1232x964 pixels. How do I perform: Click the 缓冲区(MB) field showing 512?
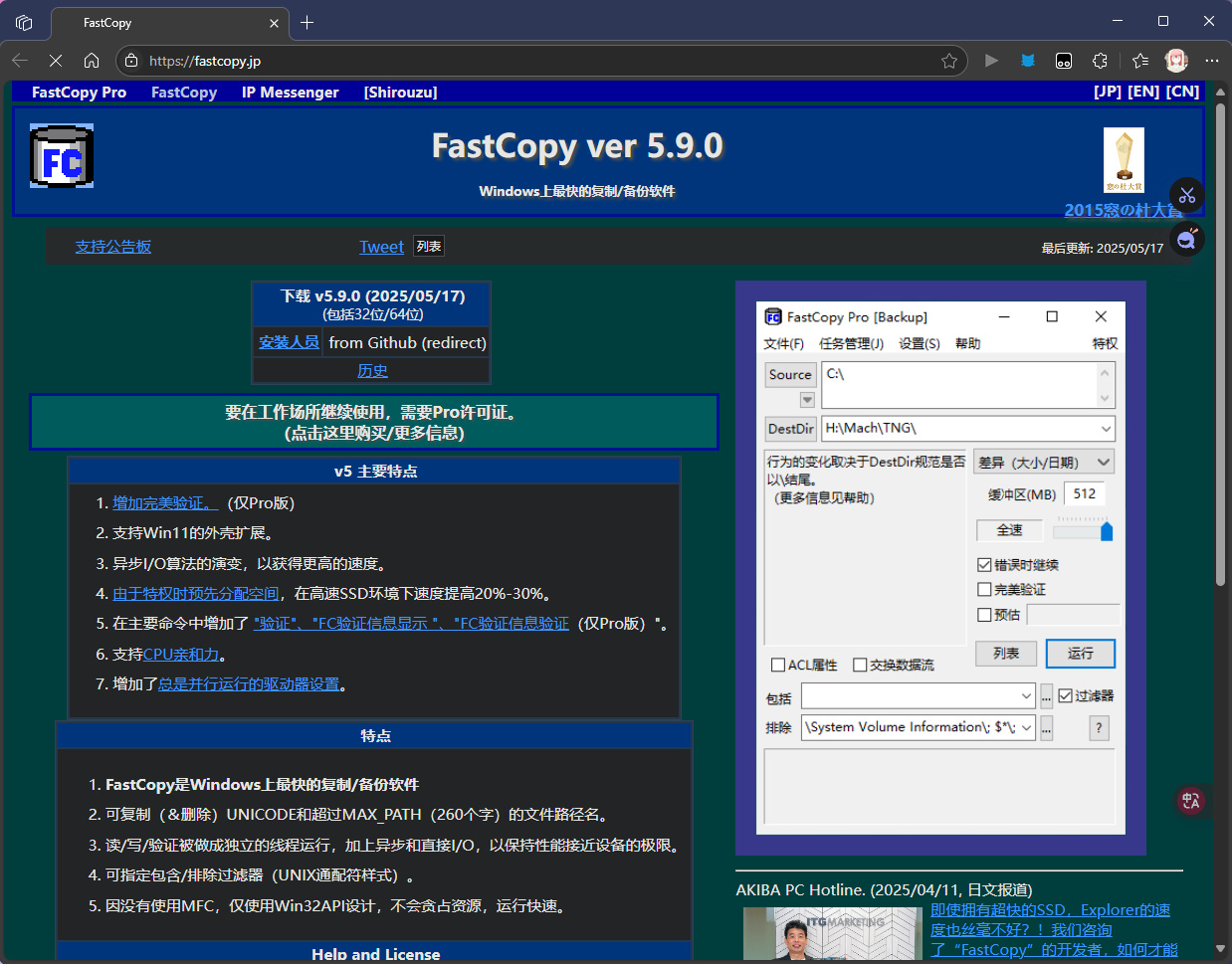(1085, 493)
